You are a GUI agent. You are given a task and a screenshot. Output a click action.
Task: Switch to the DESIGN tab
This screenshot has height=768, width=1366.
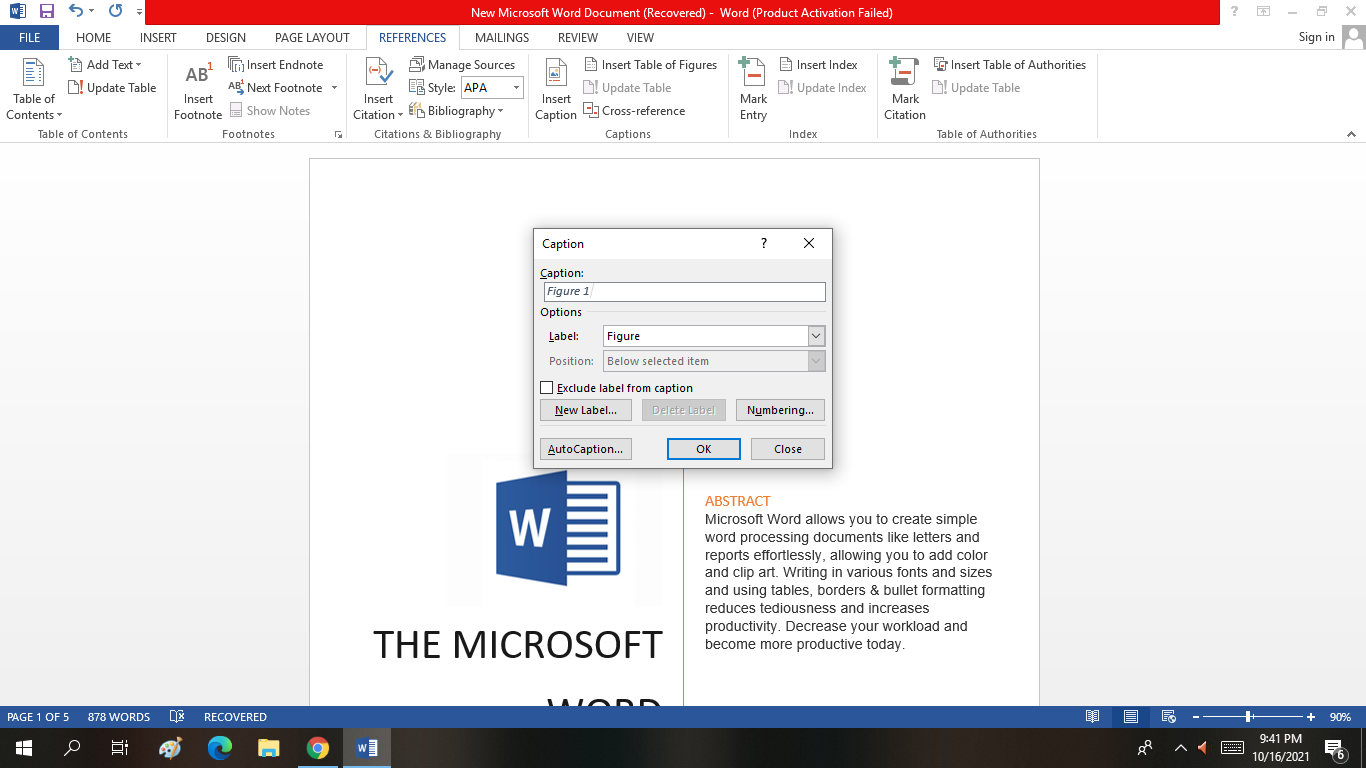pos(226,37)
